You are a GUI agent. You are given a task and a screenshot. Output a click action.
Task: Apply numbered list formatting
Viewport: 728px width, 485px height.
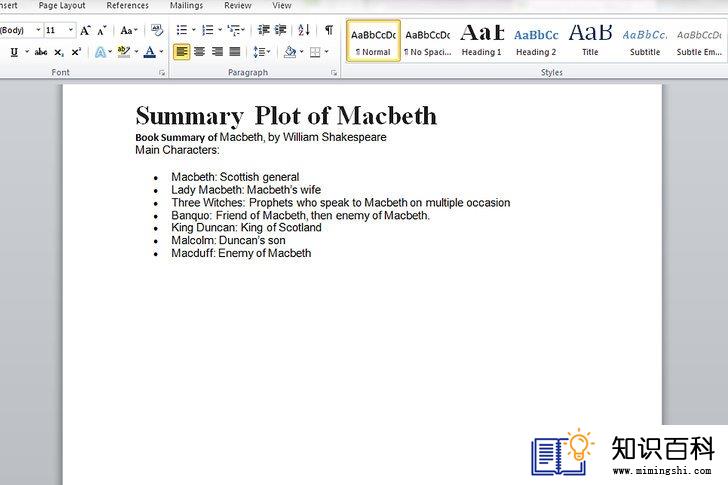[208, 31]
